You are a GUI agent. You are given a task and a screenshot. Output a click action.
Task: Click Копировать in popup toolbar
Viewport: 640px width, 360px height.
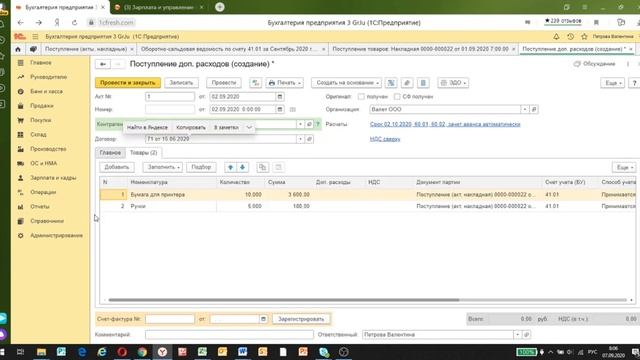(191, 127)
